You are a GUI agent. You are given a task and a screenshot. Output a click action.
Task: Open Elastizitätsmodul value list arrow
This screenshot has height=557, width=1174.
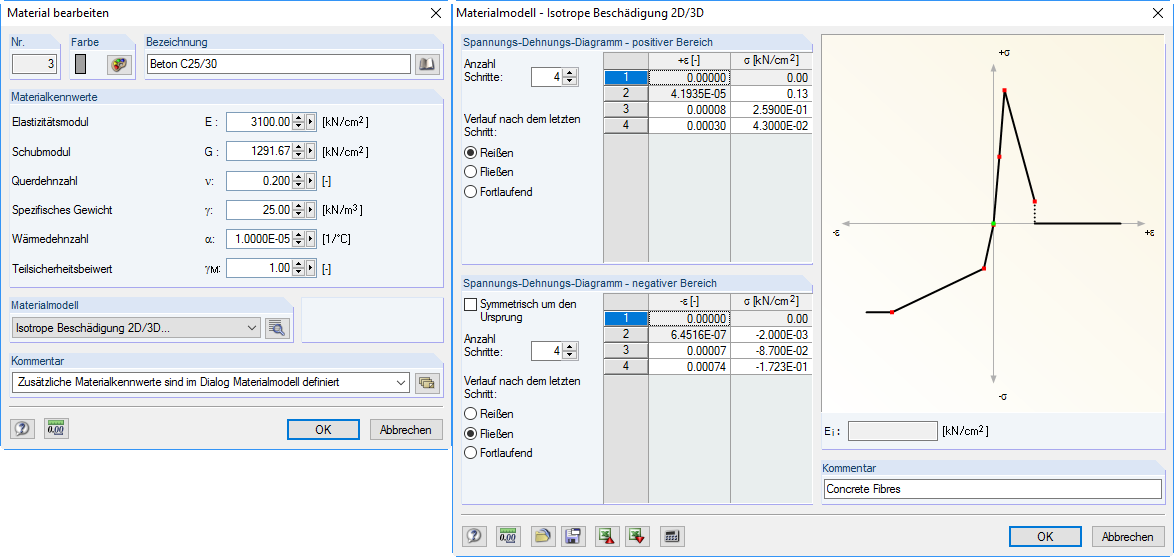coord(311,121)
